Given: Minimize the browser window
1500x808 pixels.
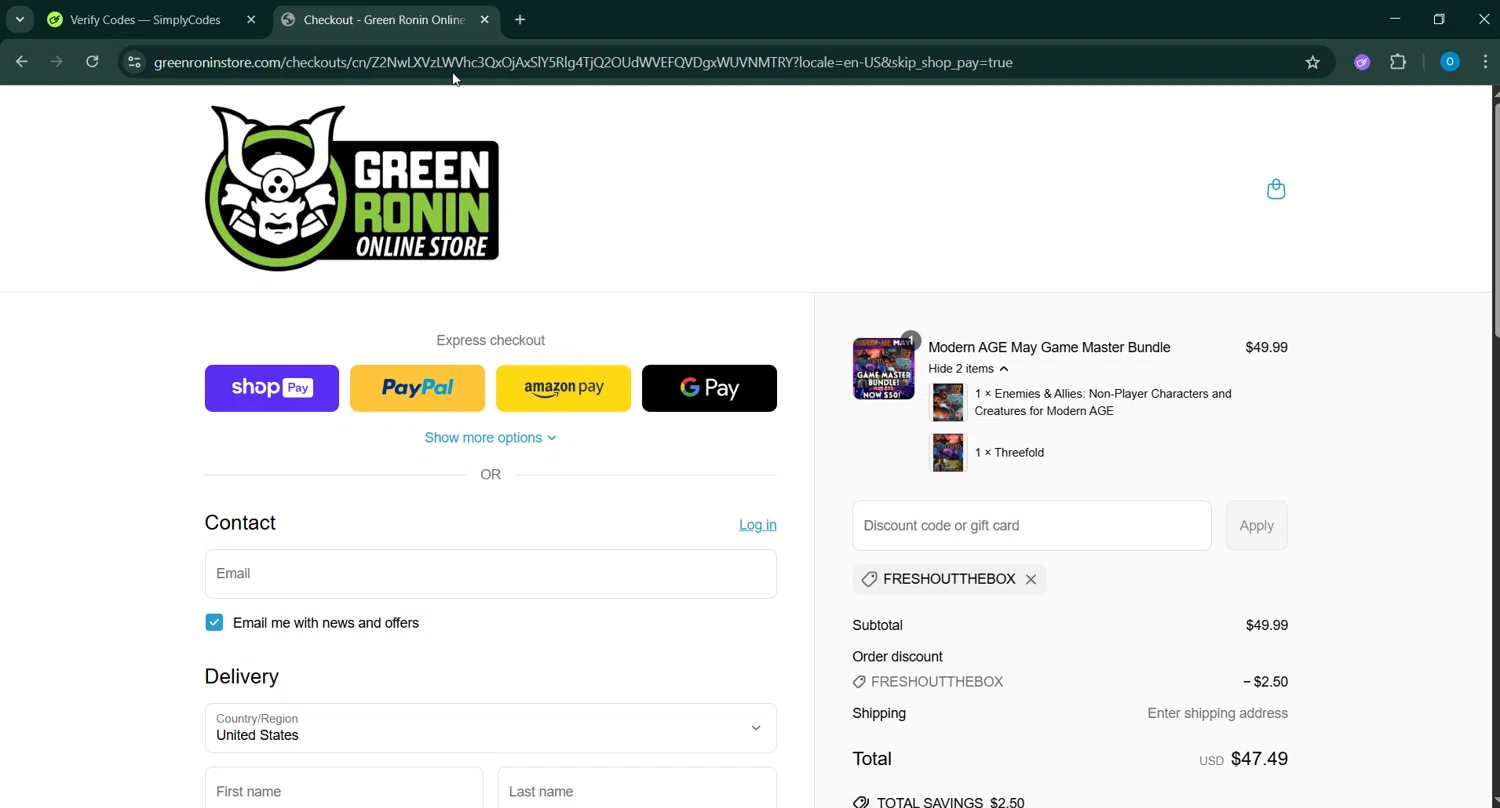Looking at the screenshot, I should [1395, 19].
